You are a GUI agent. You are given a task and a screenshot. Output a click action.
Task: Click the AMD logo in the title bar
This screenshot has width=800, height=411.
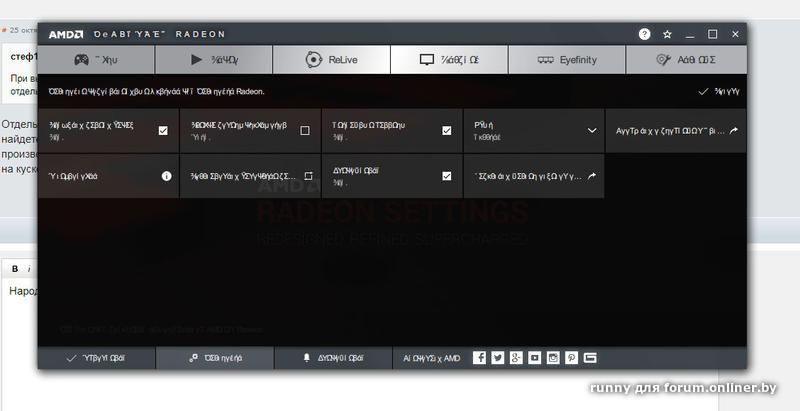pos(66,34)
